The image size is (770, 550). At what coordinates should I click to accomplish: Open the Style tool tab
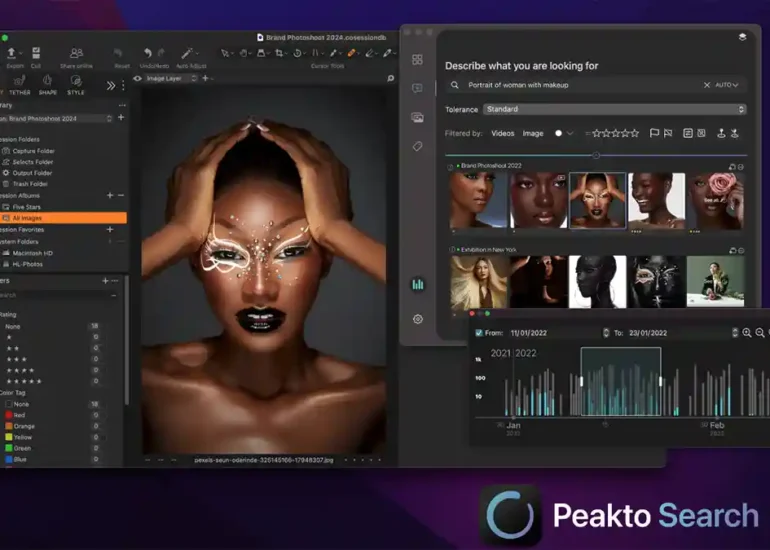coord(76,84)
